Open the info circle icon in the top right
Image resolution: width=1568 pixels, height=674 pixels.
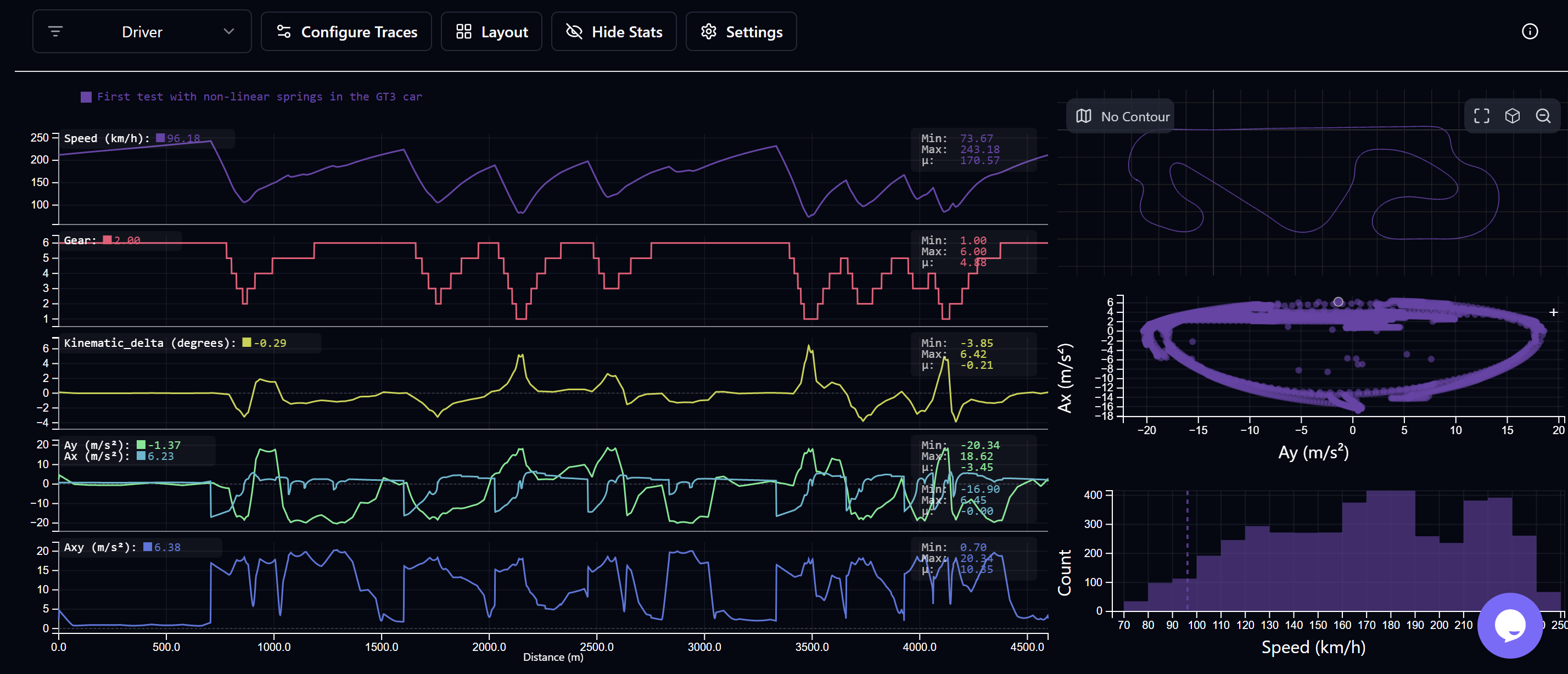click(x=1529, y=32)
